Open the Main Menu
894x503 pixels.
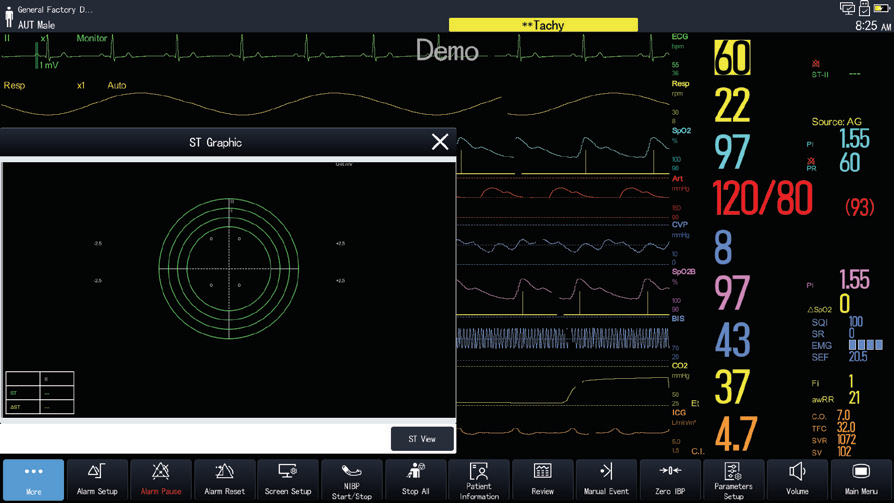(x=860, y=479)
